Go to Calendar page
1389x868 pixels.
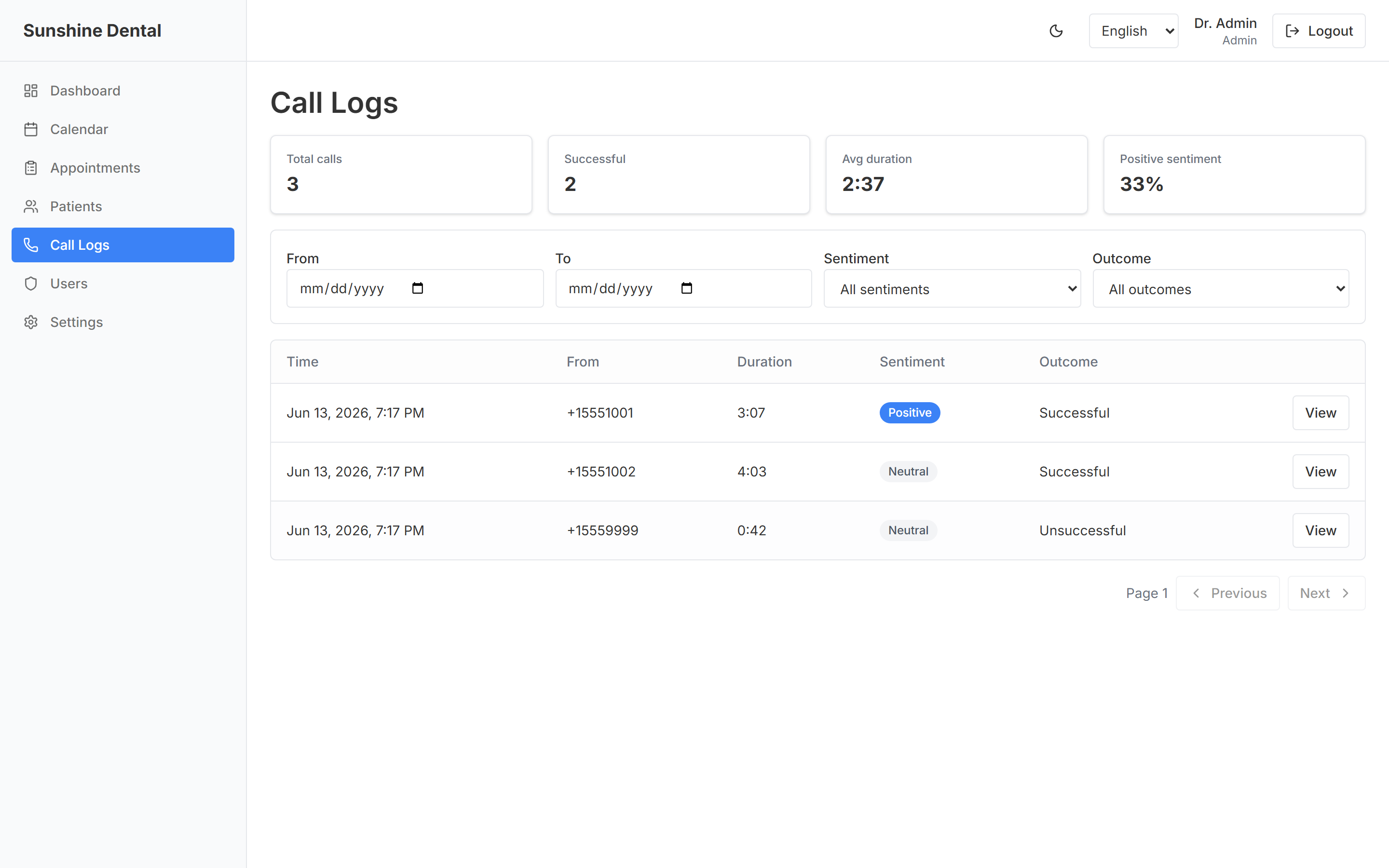123,129
